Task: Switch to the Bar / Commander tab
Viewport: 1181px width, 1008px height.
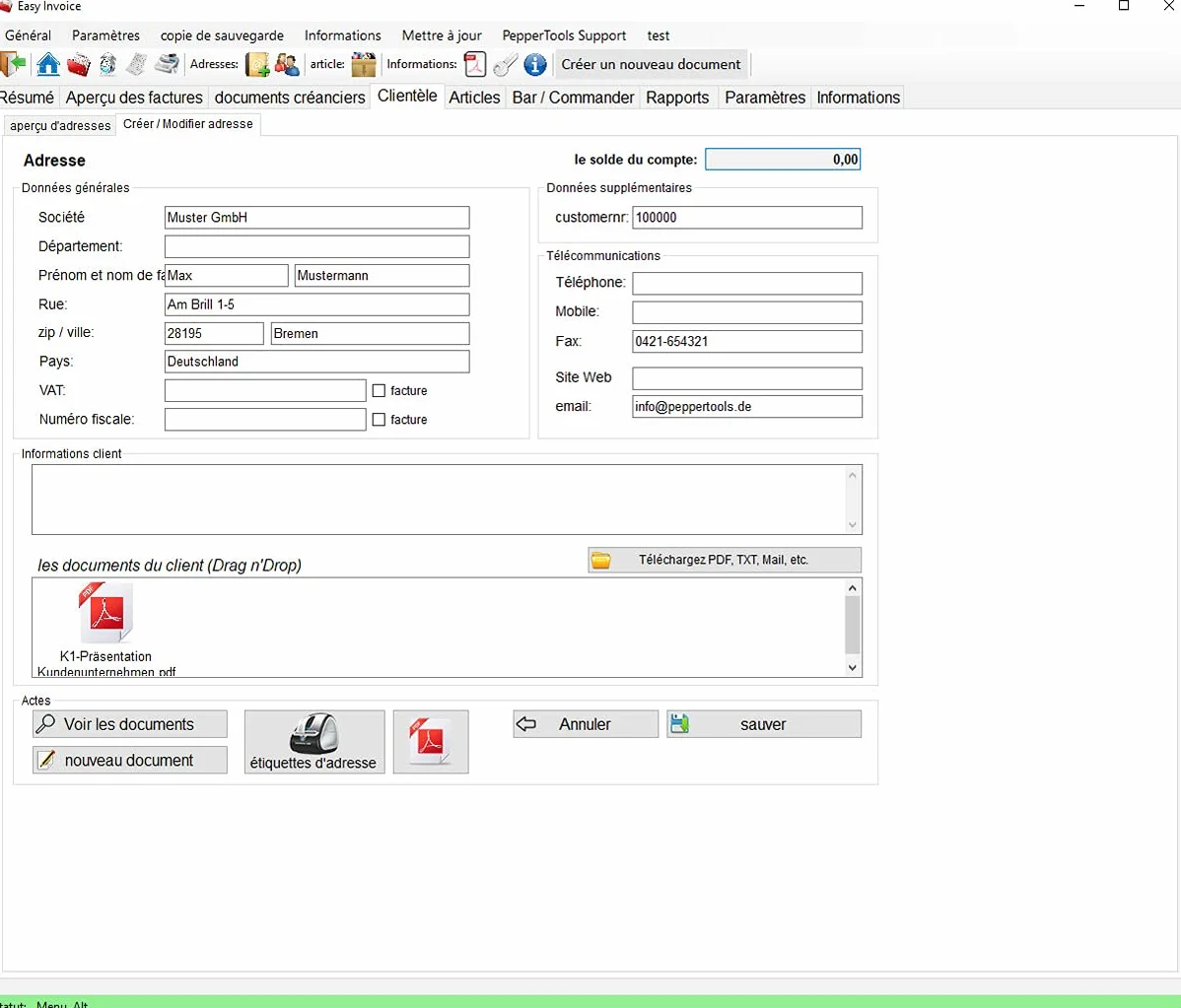Action: tap(573, 98)
